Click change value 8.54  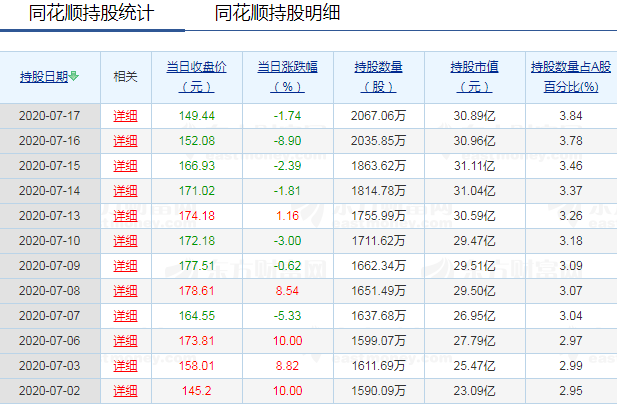tap(287, 291)
